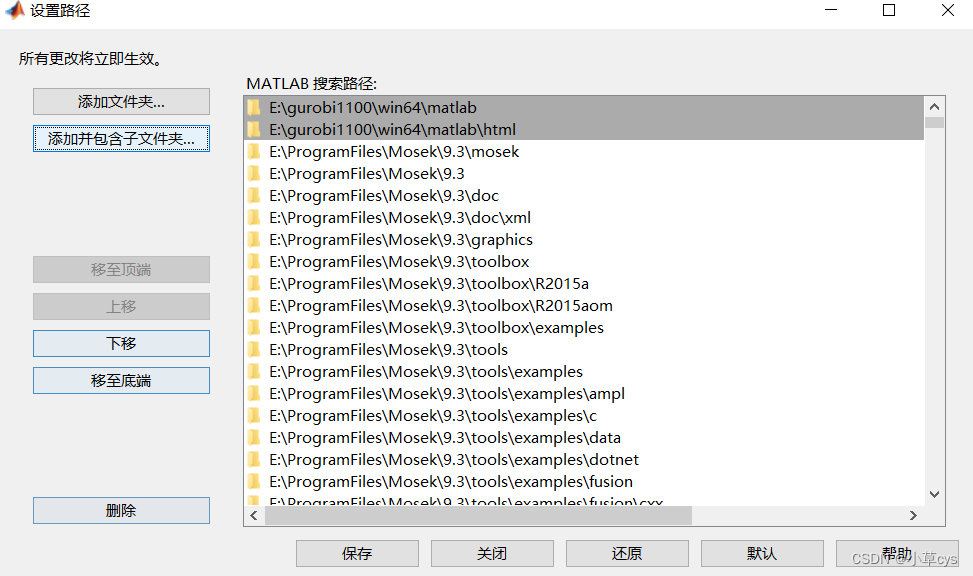This screenshot has width=973, height=576.
Task: Click the 删除 button to remove a path
Action: tap(121, 510)
